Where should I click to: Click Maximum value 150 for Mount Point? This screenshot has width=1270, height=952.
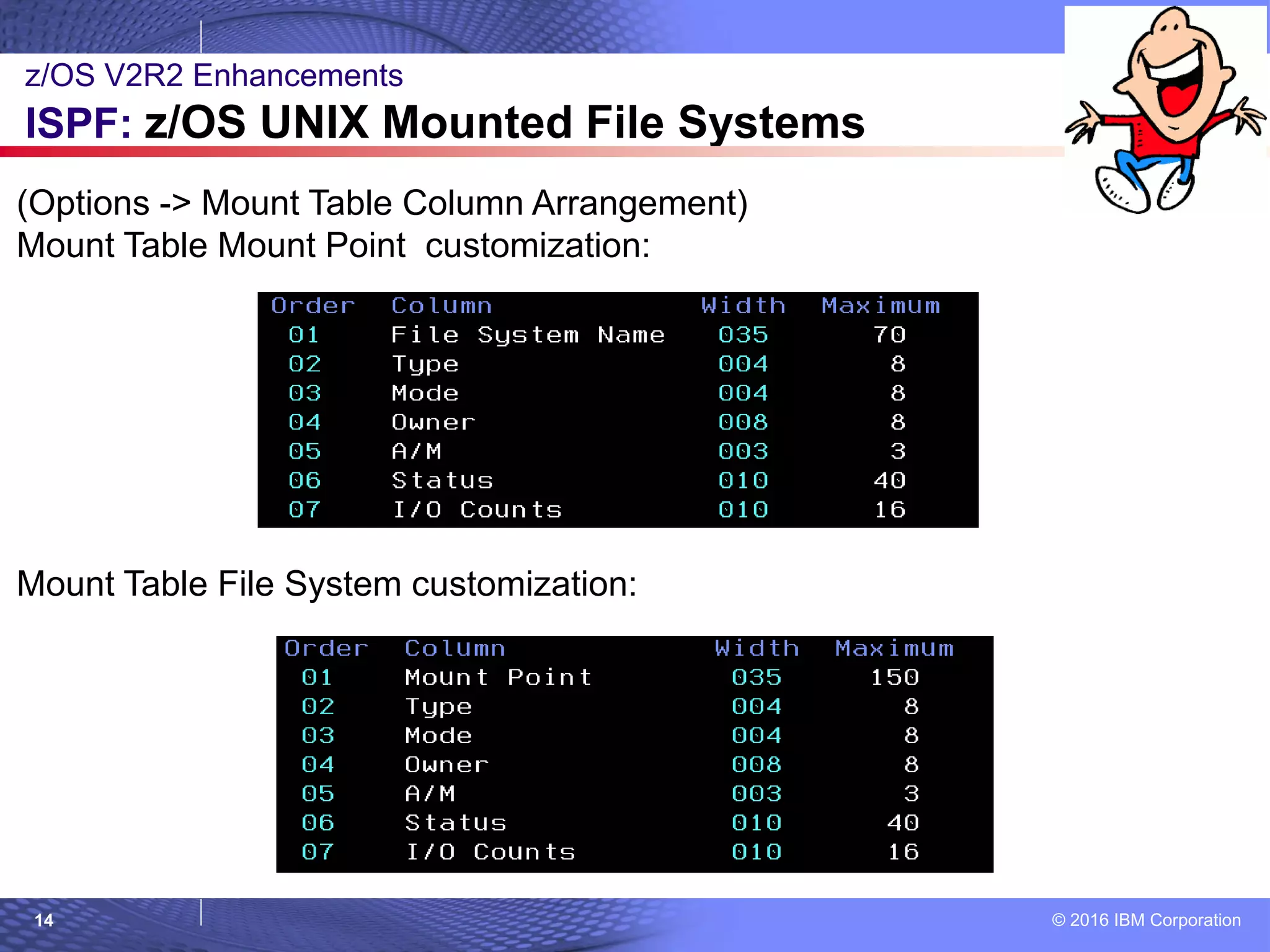point(895,677)
